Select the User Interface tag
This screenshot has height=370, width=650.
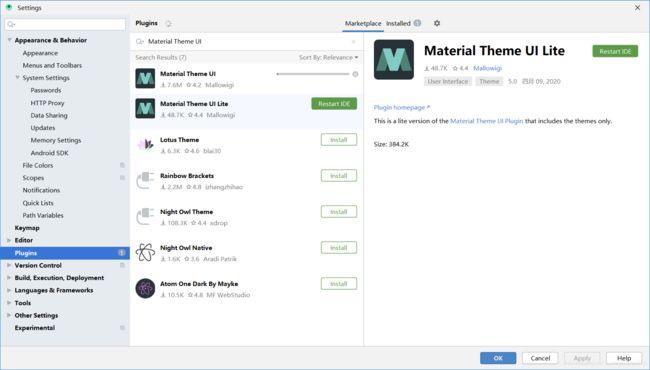pos(448,82)
